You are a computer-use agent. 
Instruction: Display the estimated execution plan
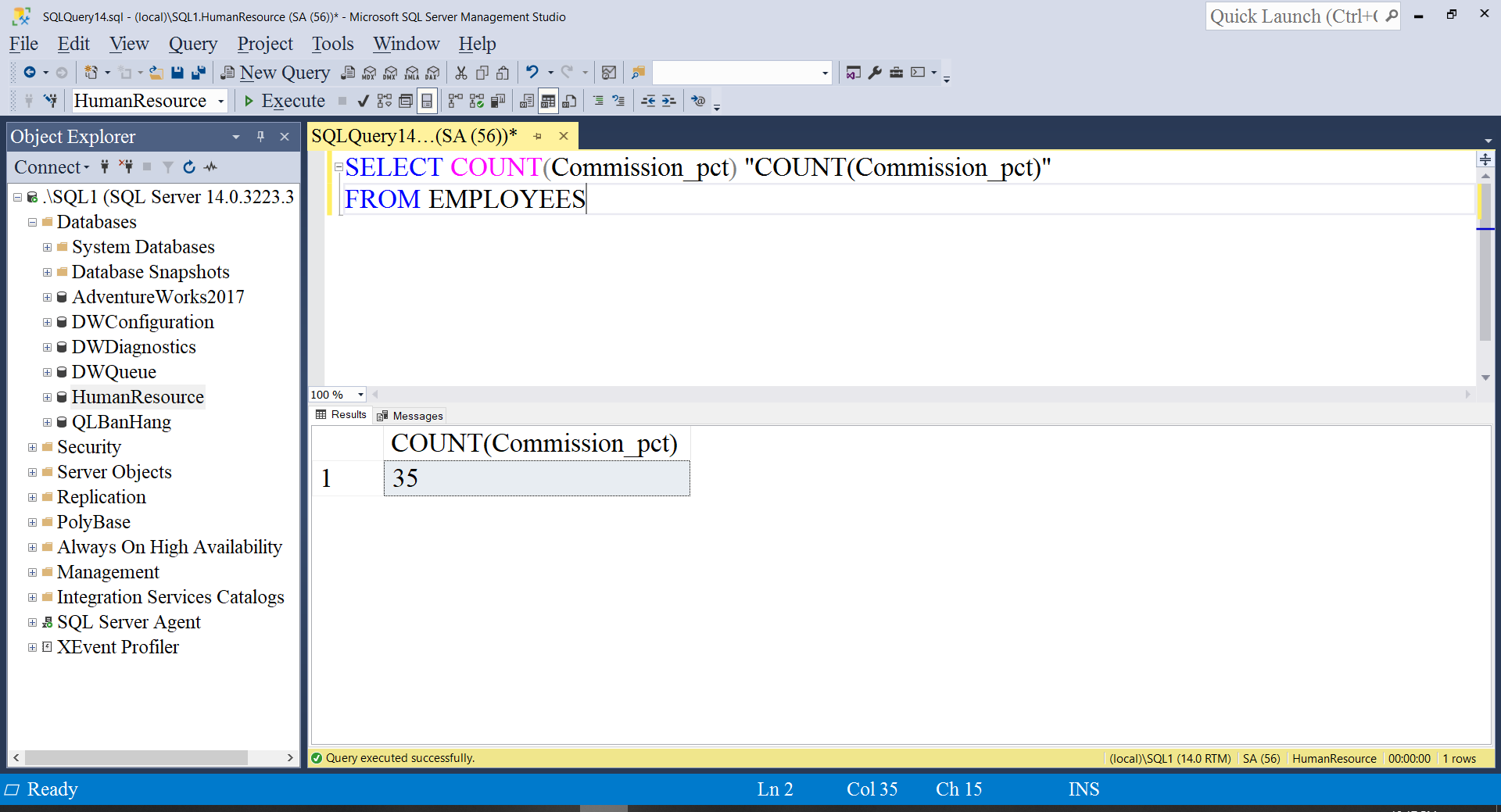point(385,101)
